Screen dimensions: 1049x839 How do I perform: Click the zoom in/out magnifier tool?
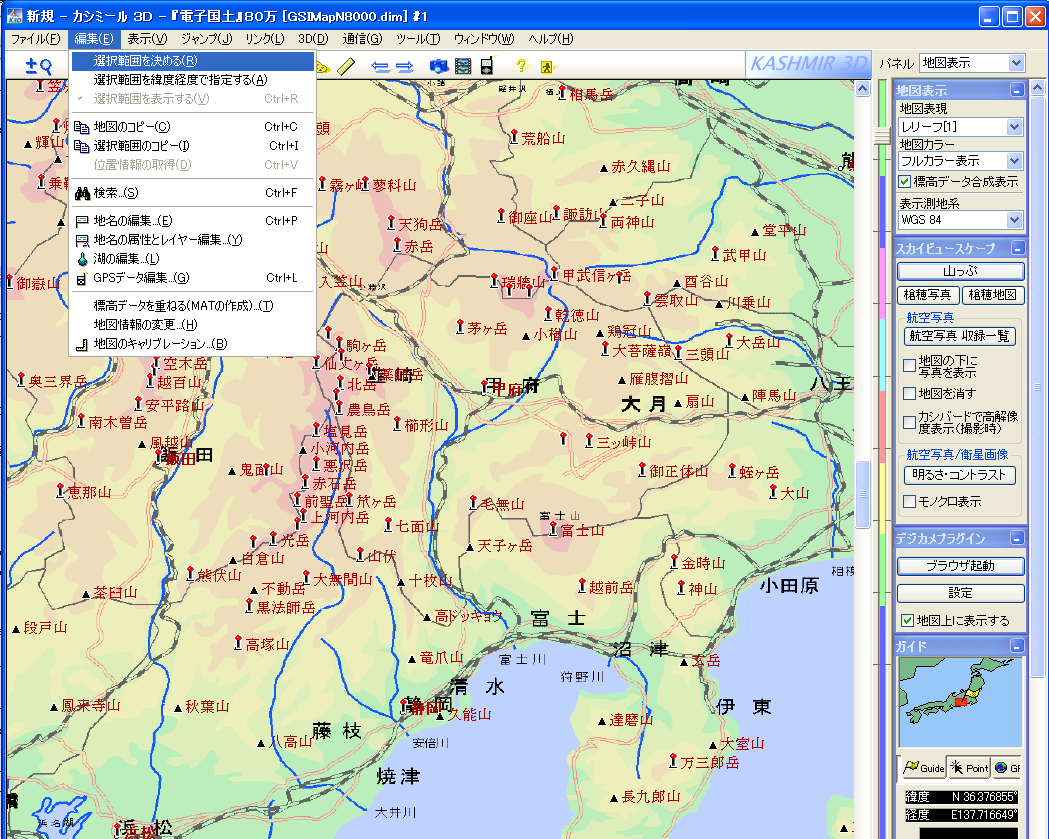pos(38,66)
